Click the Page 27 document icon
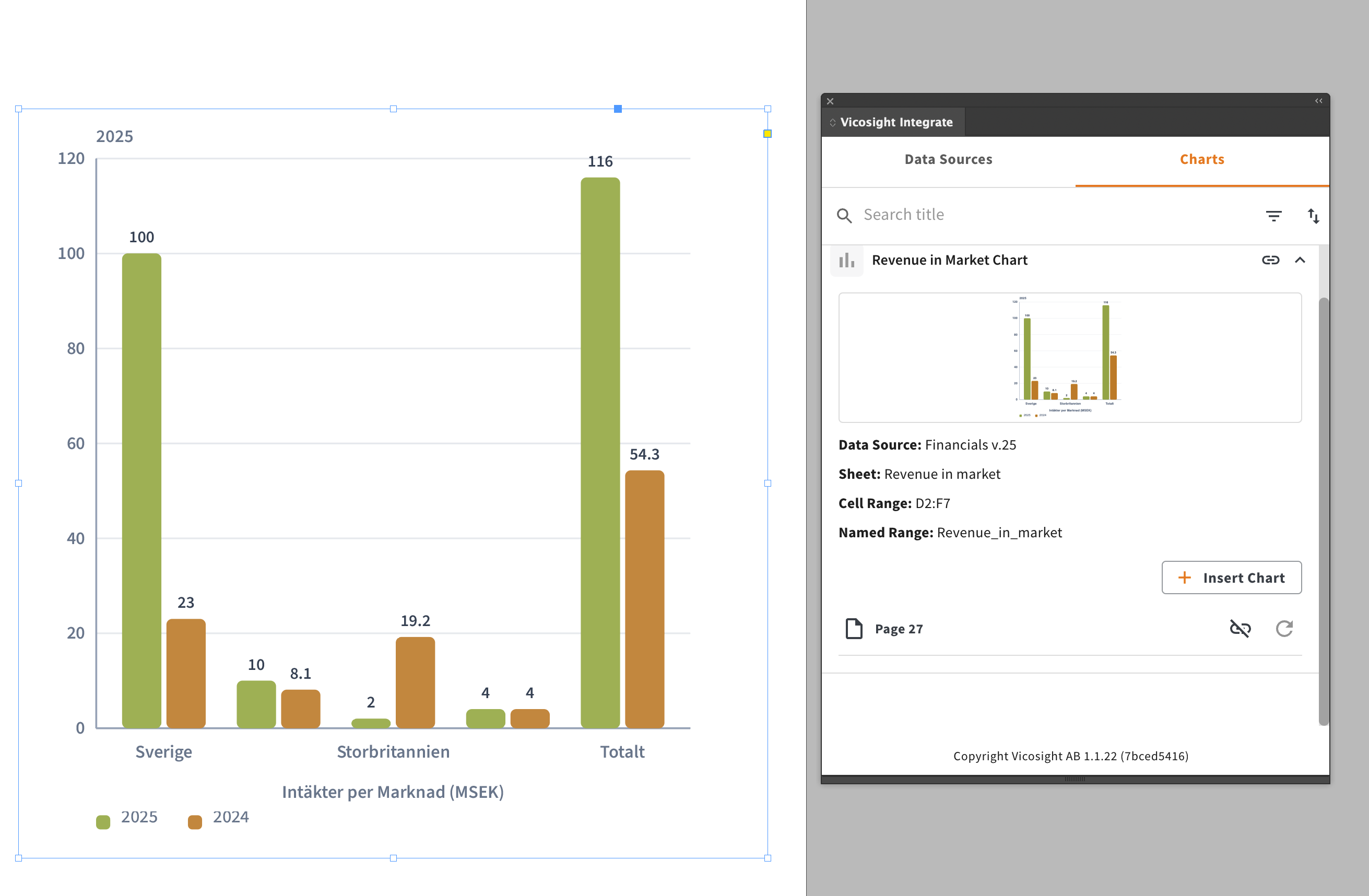 (x=854, y=629)
